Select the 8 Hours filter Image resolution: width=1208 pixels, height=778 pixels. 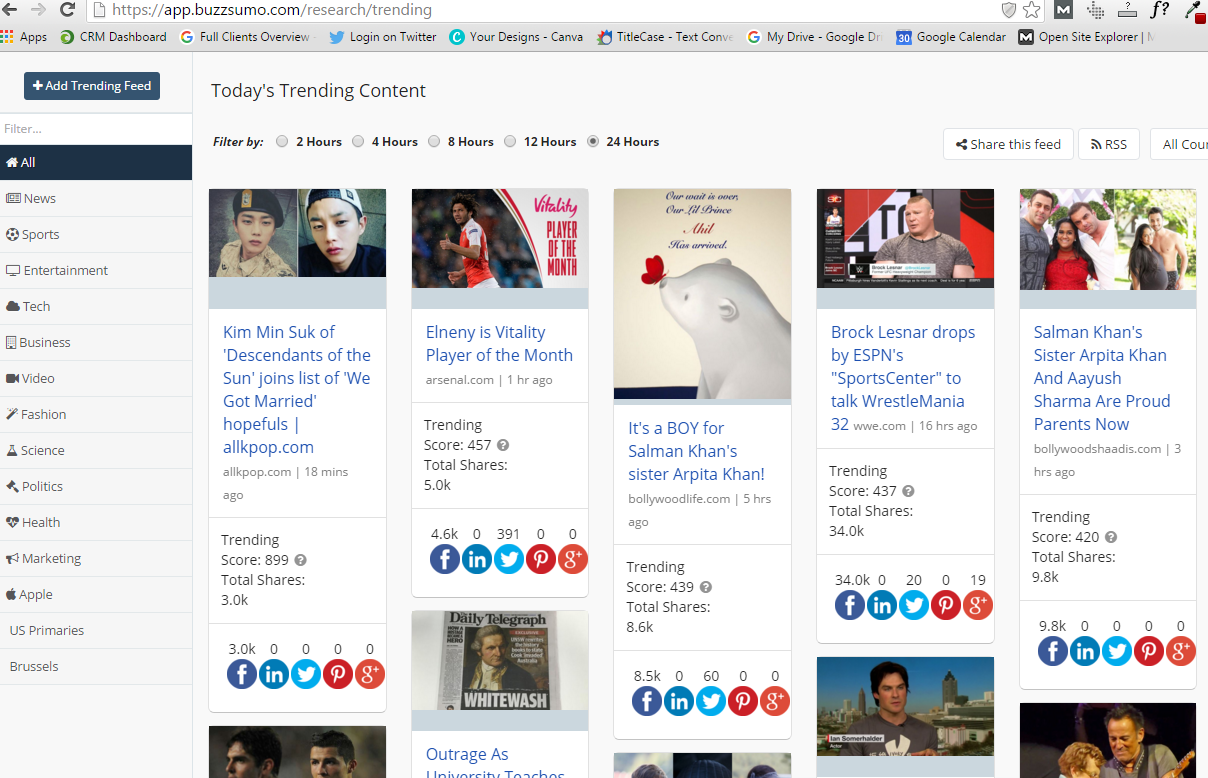(x=434, y=142)
